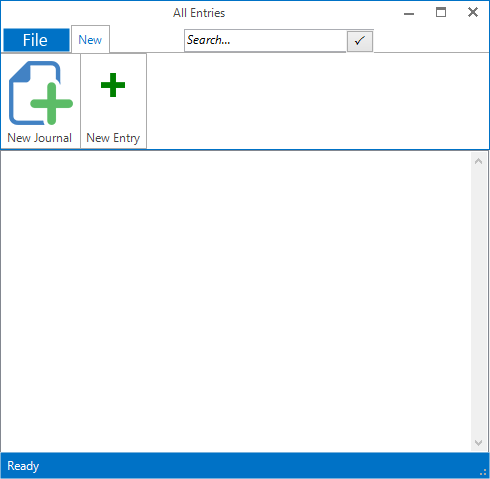Open the File menu
Viewport: 490px width, 479px height.
tap(36, 40)
